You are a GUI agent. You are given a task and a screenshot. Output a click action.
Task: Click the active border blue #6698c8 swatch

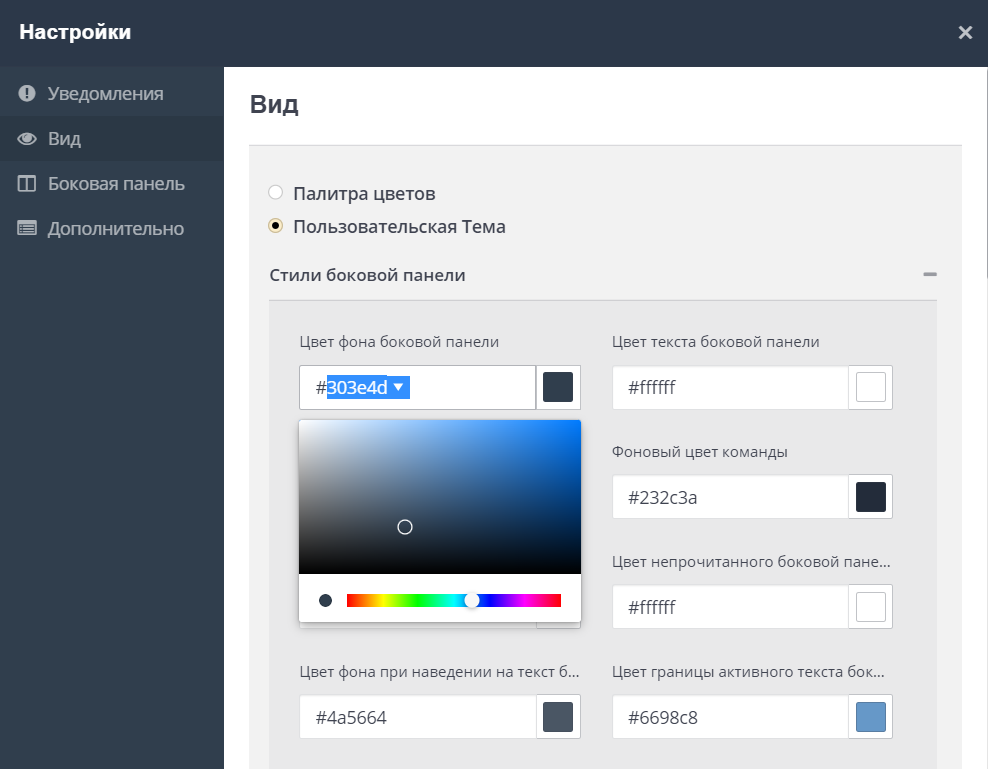click(871, 717)
